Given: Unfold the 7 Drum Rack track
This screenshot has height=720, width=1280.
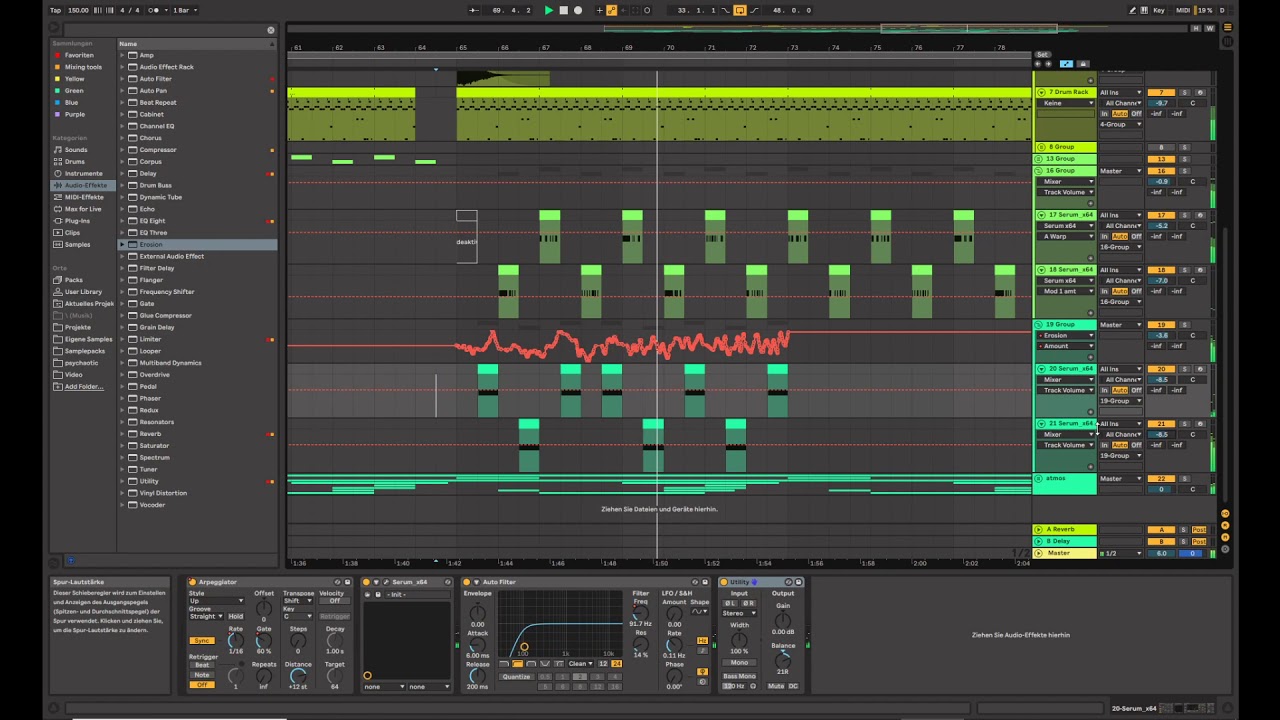Looking at the screenshot, I should pyautogui.click(x=1041, y=92).
